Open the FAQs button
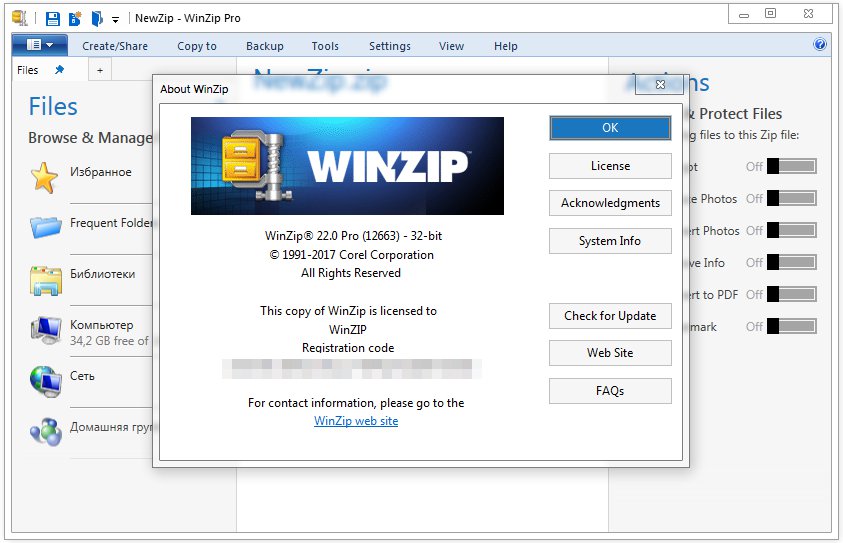Screen dimensions: 843x543 point(610,391)
